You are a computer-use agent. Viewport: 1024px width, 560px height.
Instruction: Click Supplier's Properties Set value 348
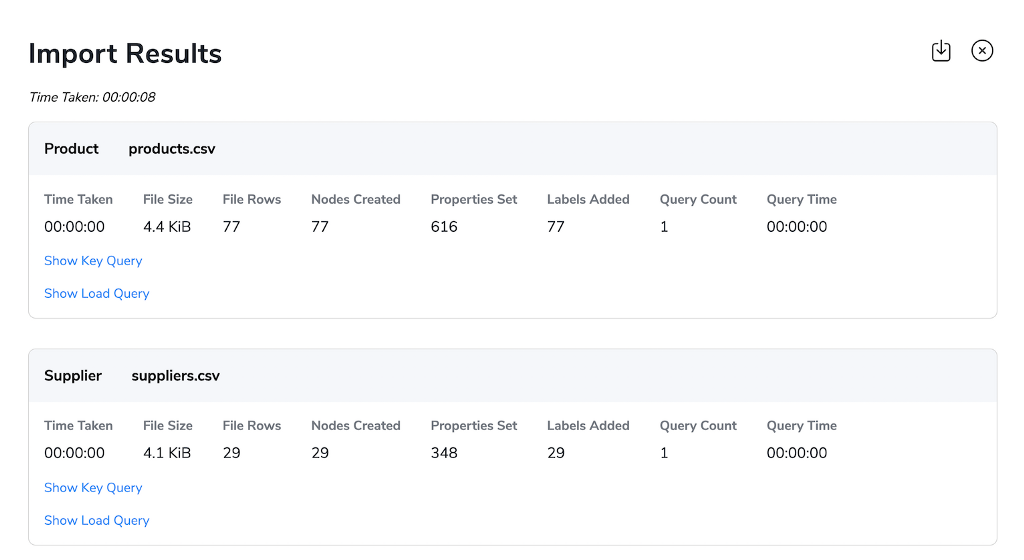tap(444, 453)
